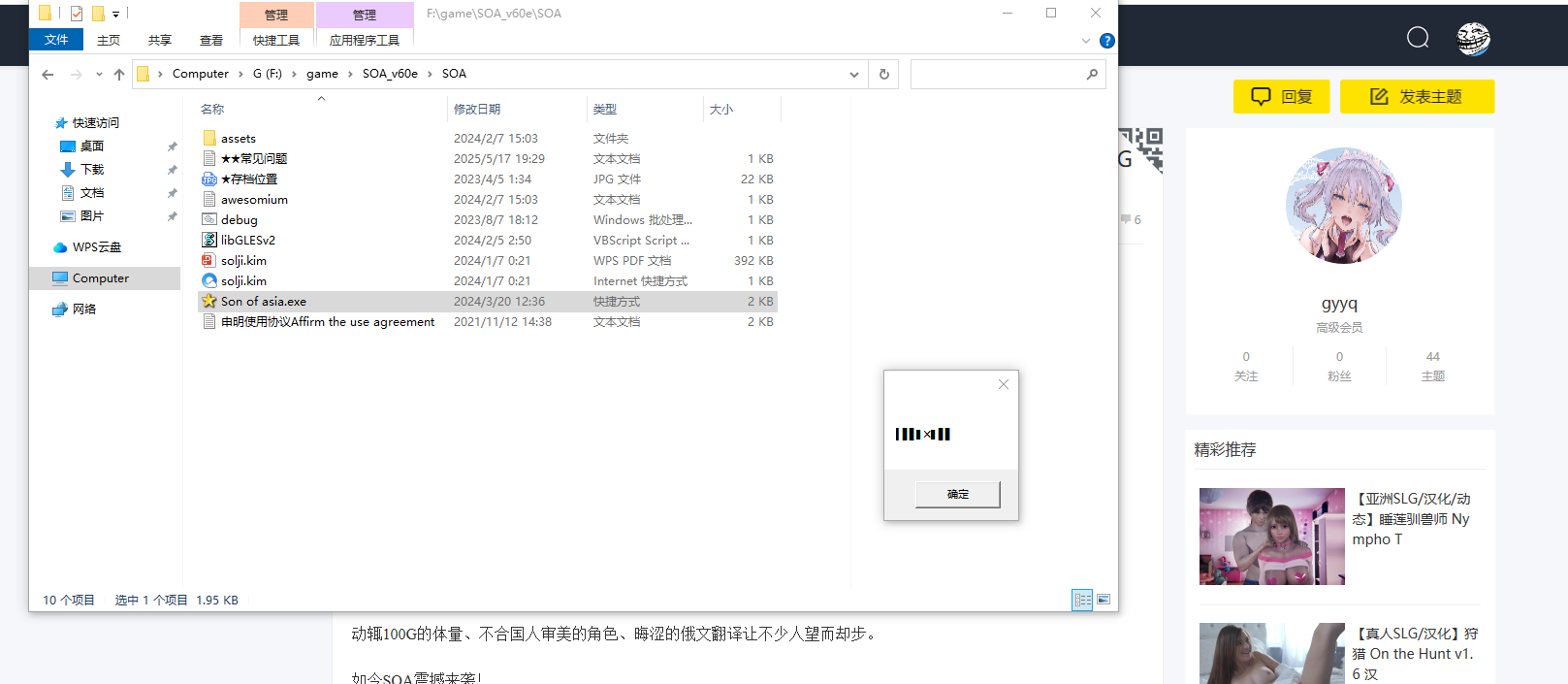
Task: Open gyyq profile avatar image
Action: [1343, 206]
